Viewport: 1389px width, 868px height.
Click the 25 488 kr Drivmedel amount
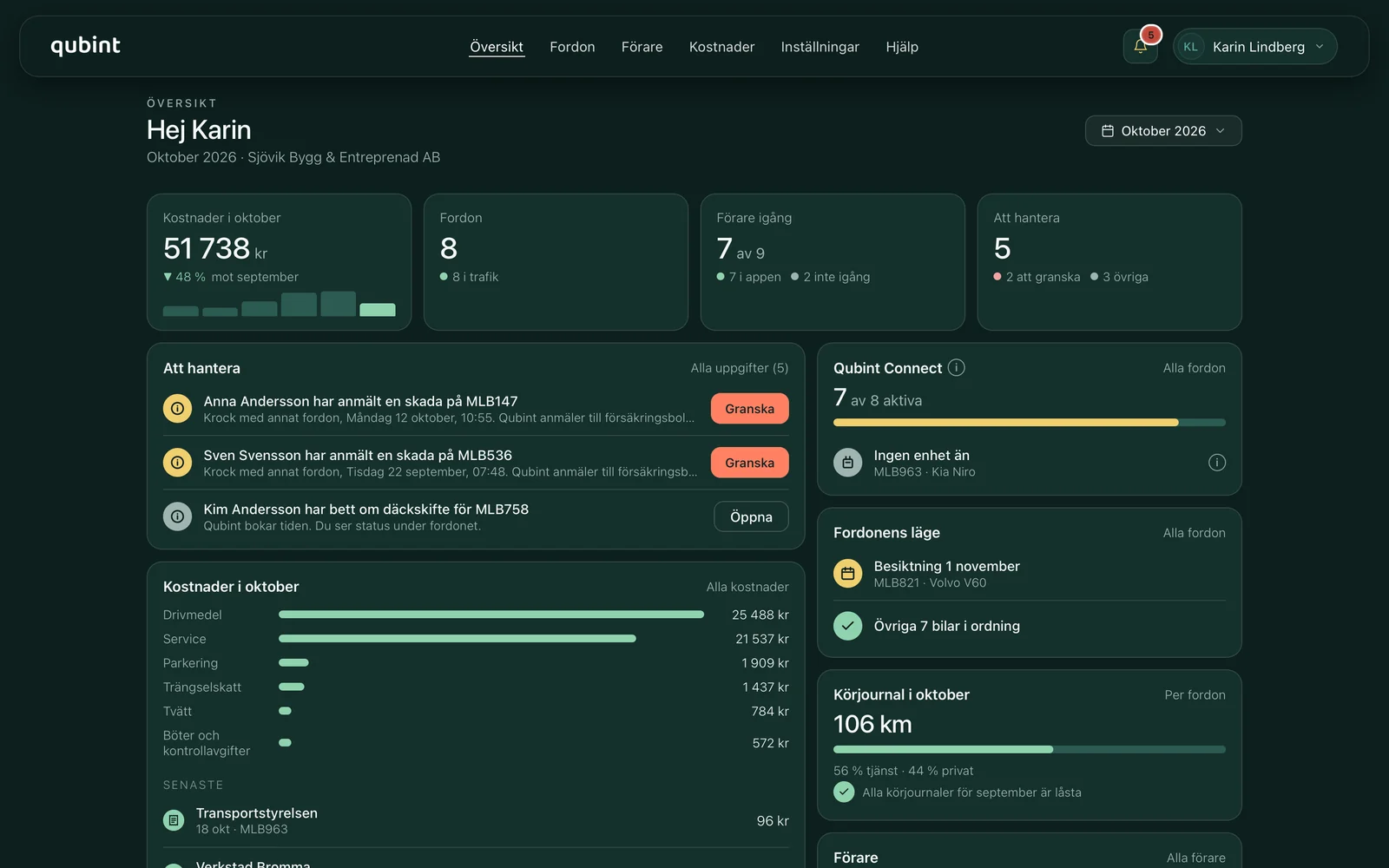(760, 615)
